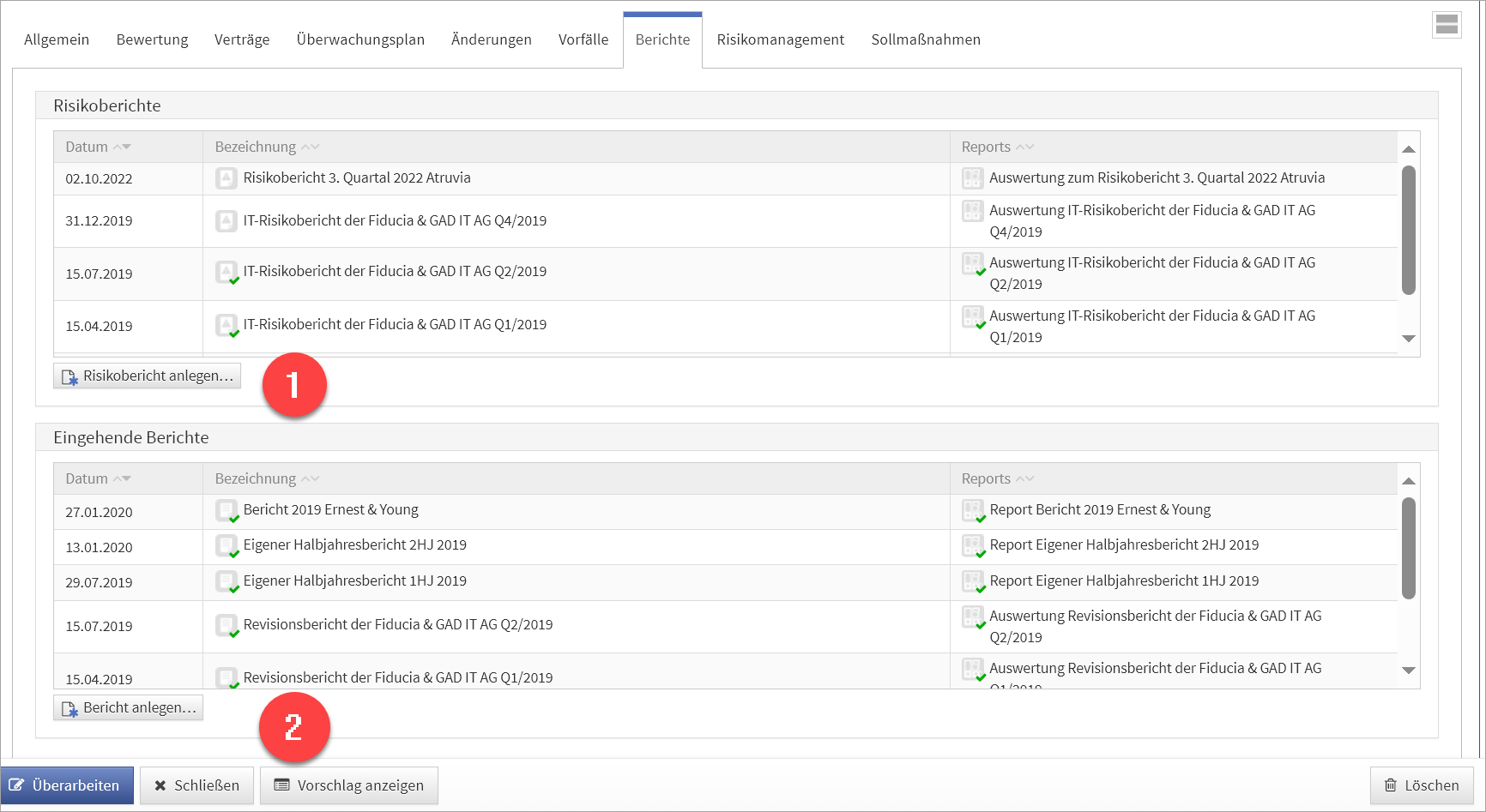The width and height of the screenshot is (1486, 812).
Task: Click the Eingehende Berichte scrollbar thumb
Action: (1408, 549)
